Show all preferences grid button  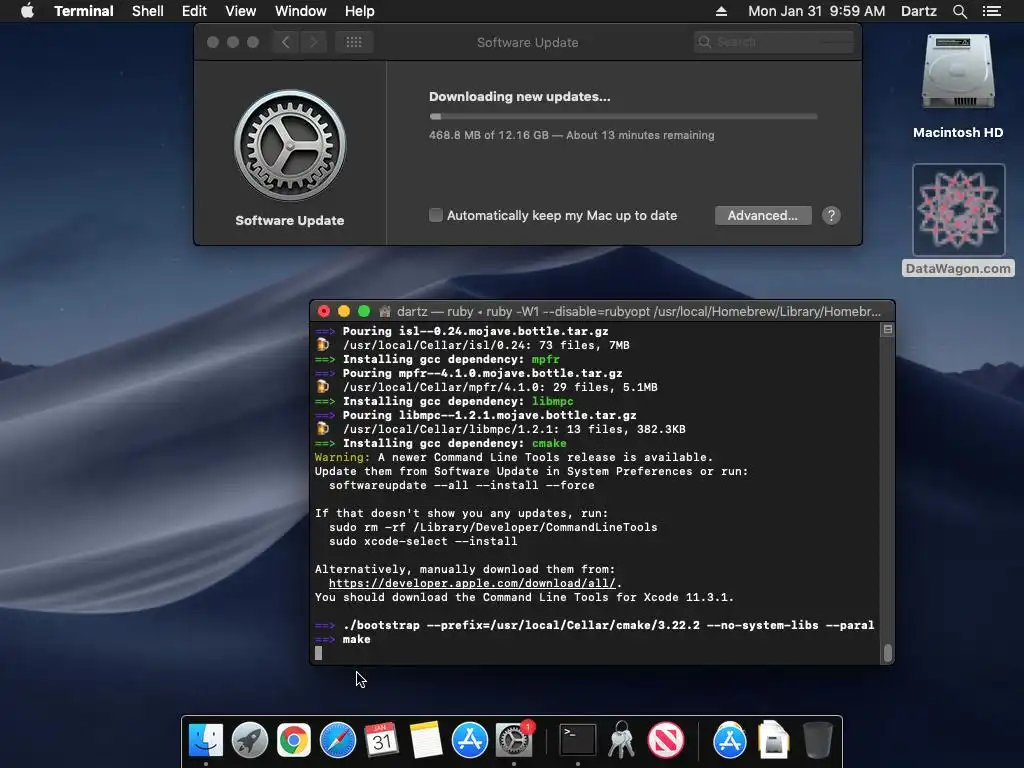[x=354, y=42]
